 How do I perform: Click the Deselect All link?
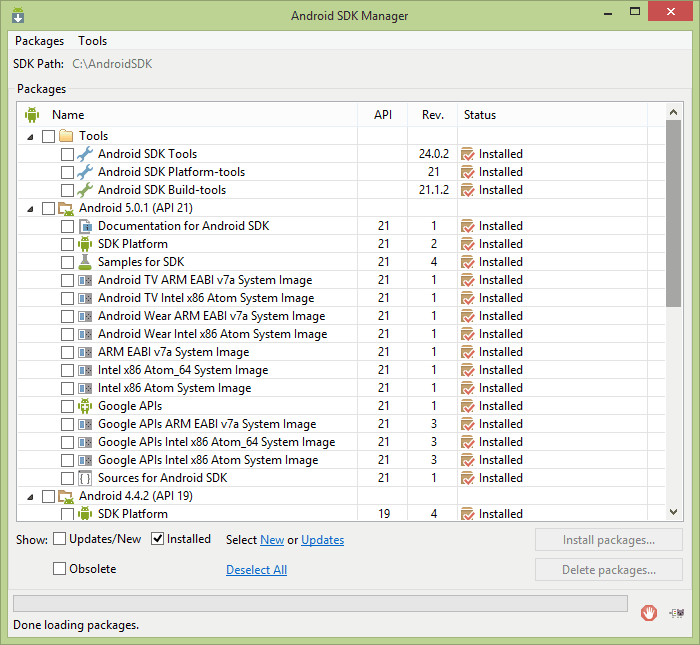[256, 570]
